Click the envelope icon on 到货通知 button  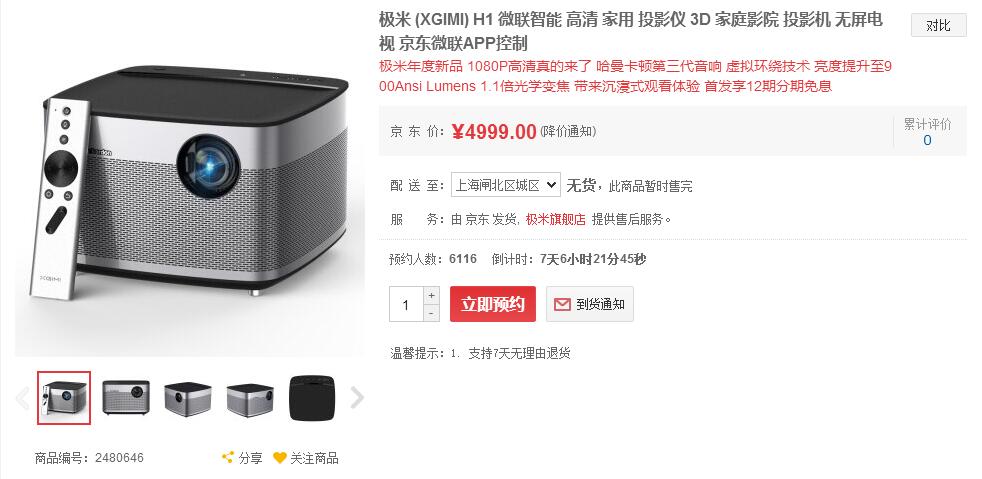(562, 304)
